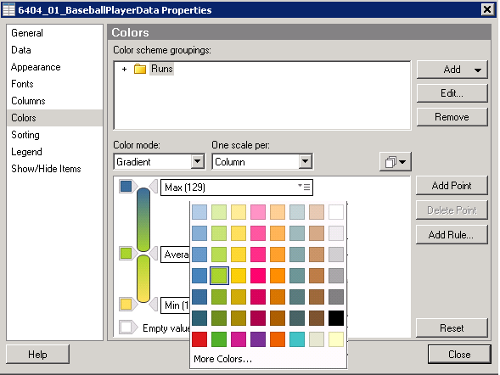This screenshot has height=375, width=500.
Task: Pick the purple swatch in bottom row
Action: (258, 339)
